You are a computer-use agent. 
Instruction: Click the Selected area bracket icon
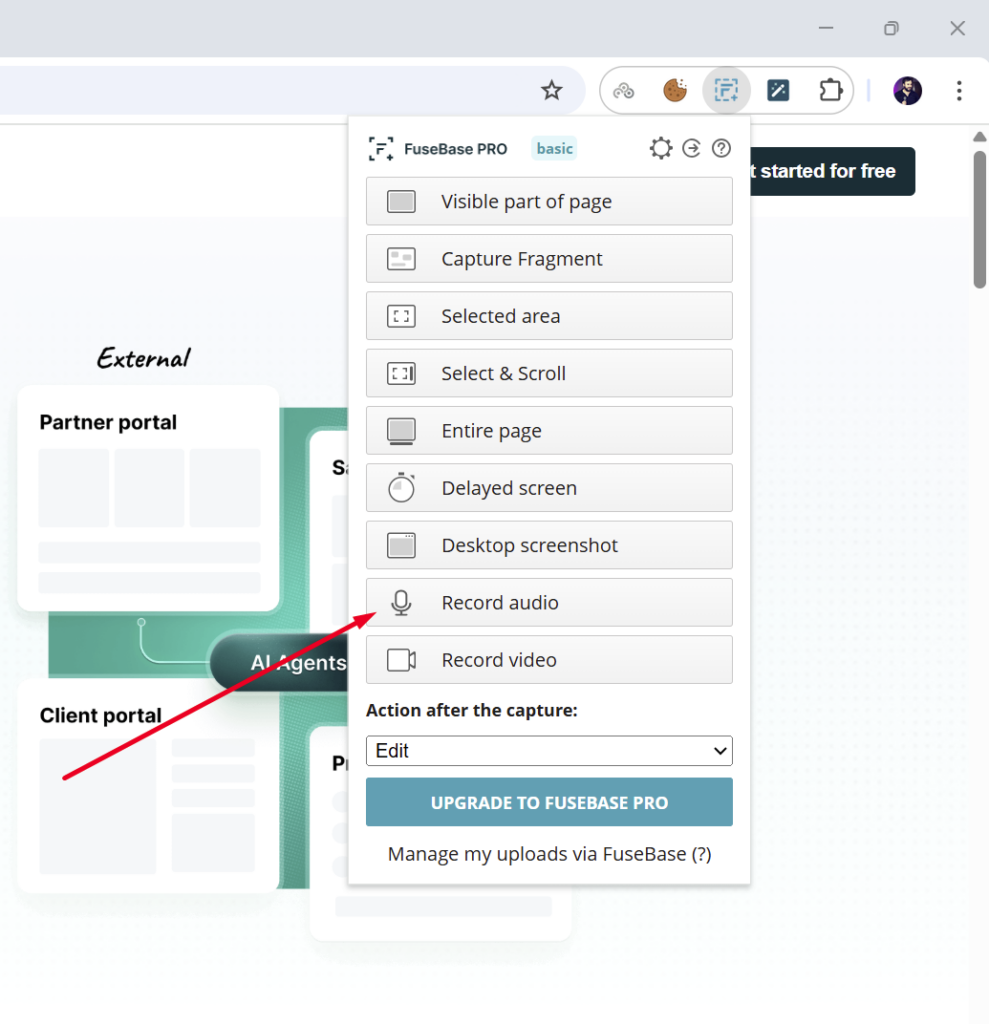(401, 316)
